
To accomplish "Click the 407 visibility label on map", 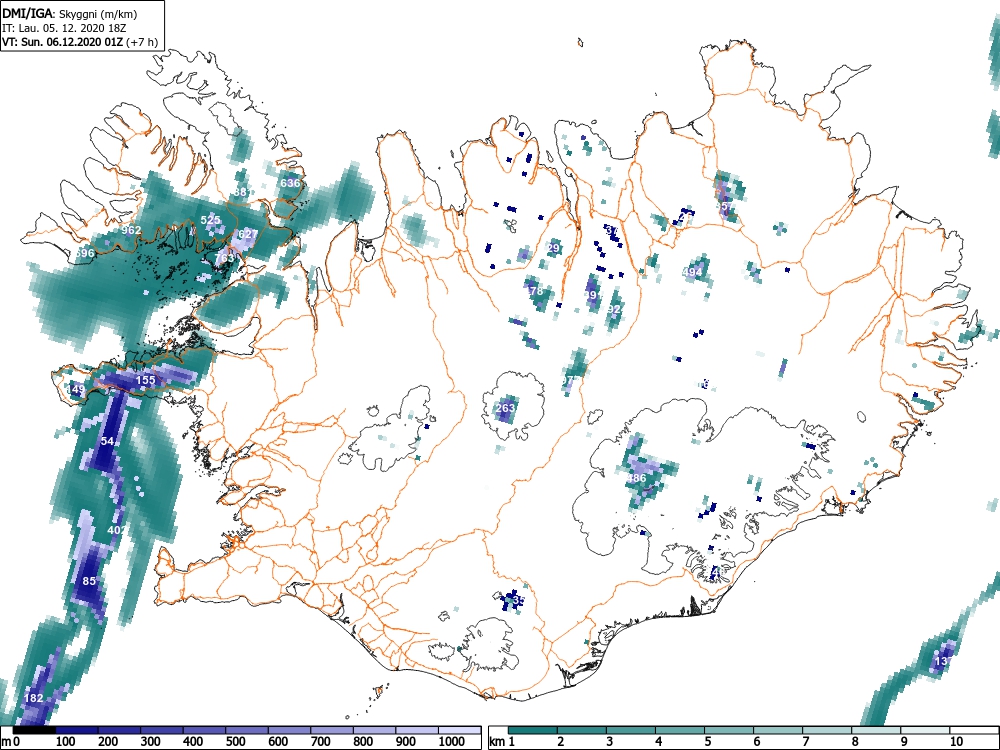I will click(117, 530).
